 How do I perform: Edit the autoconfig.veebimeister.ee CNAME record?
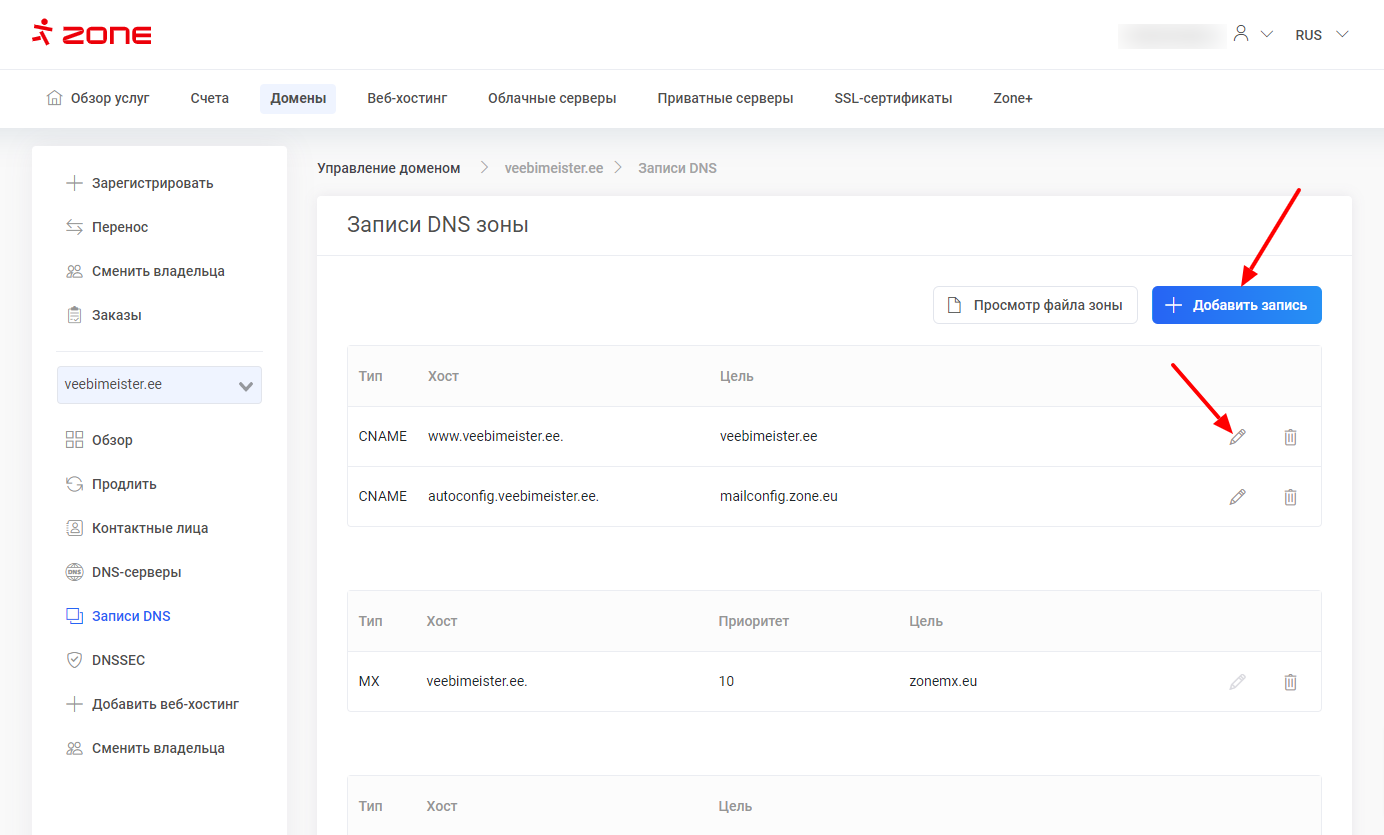click(1237, 497)
